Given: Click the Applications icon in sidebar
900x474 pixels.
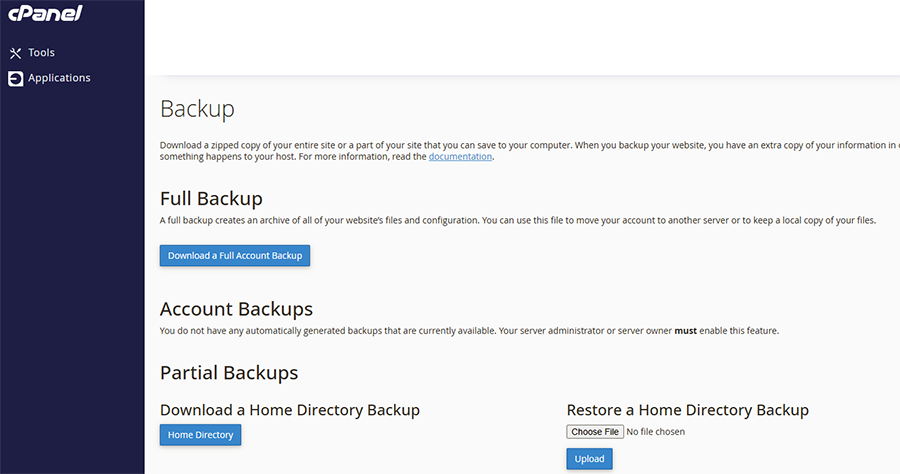Looking at the screenshot, I should click(15, 79).
